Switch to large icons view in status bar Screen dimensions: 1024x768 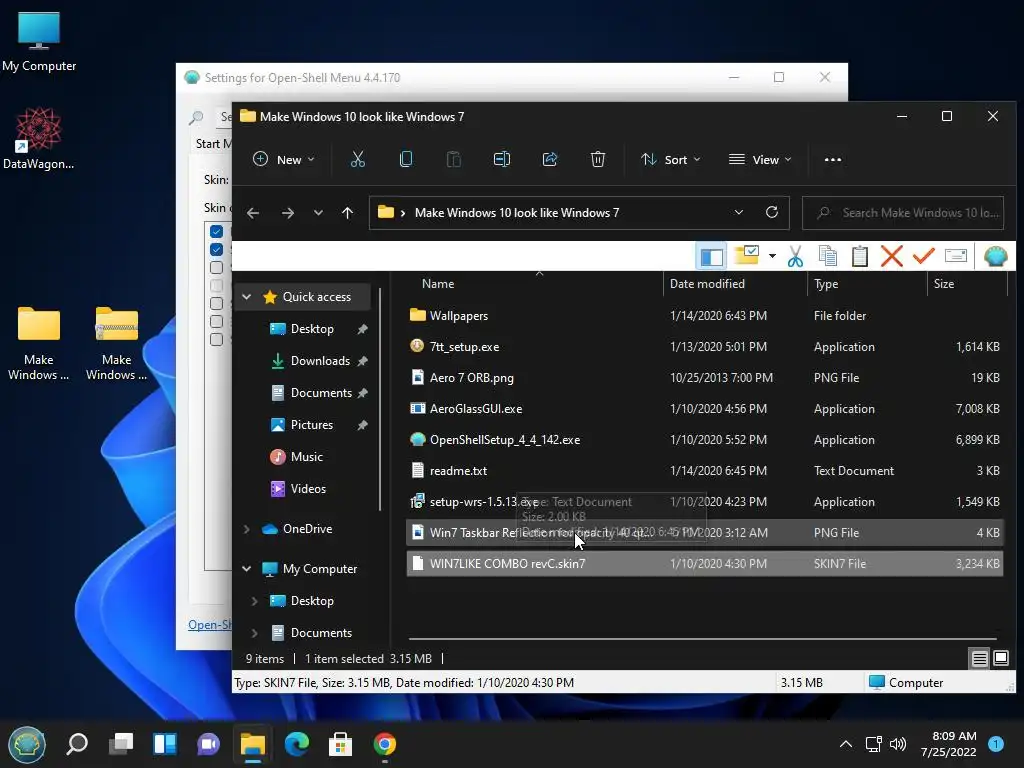[x=1000, y=658]
